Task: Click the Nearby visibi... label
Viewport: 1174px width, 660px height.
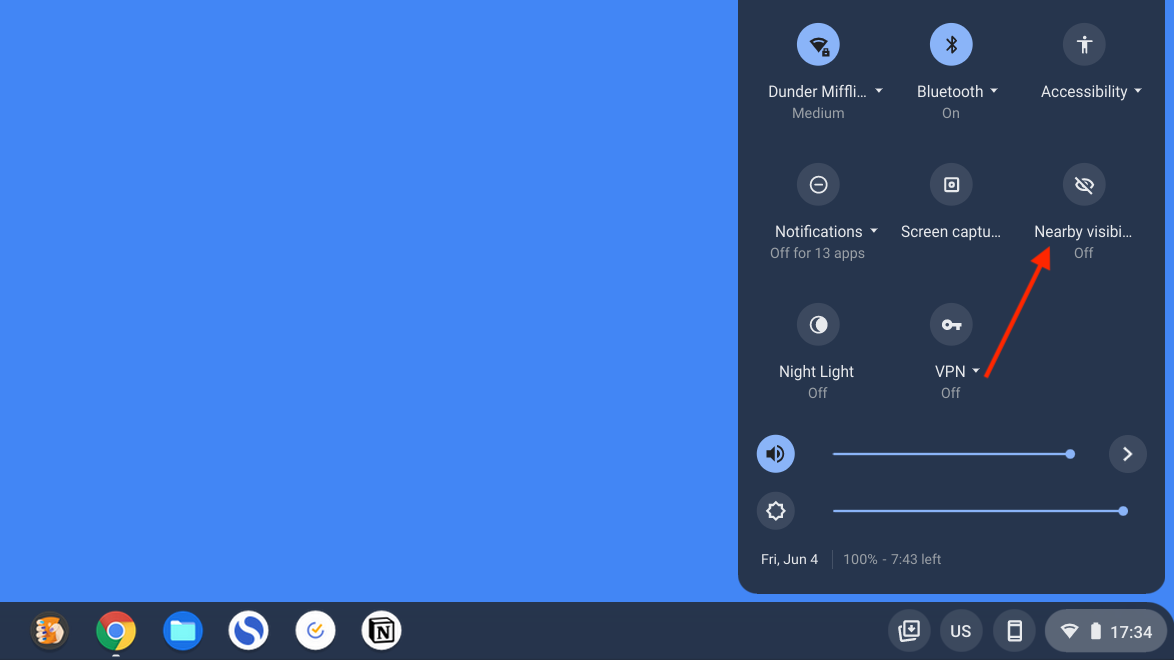Action: point(1083,231)
